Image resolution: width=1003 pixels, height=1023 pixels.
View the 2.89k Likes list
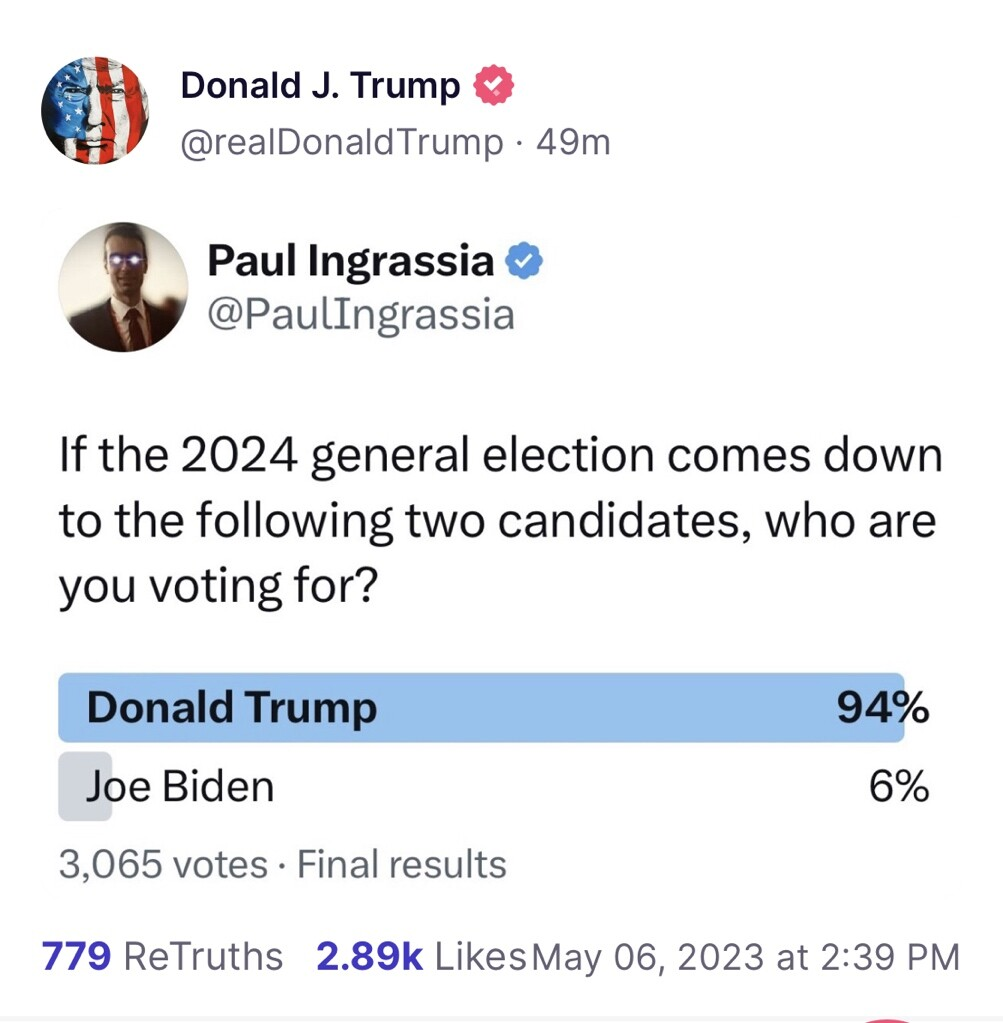click(x=420, y=956)
